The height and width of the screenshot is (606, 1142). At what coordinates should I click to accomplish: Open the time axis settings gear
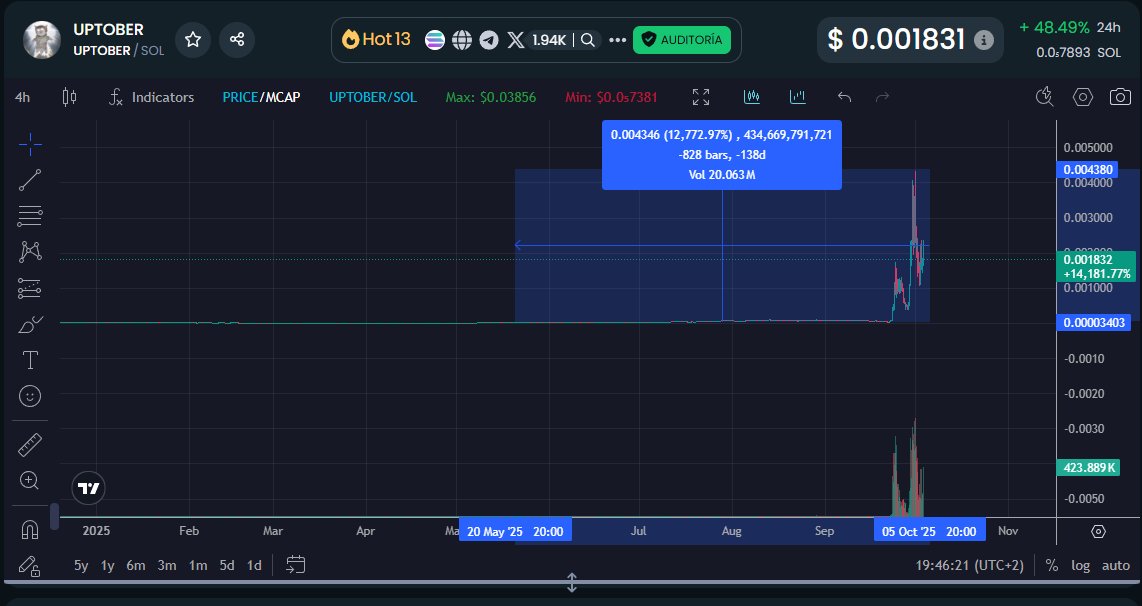click(1098, 531)
